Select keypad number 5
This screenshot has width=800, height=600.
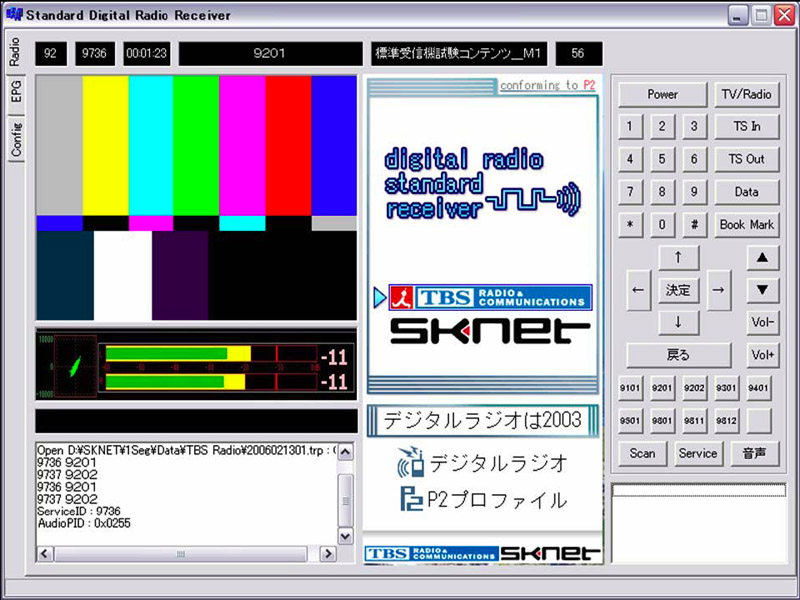tap(662, 159)
